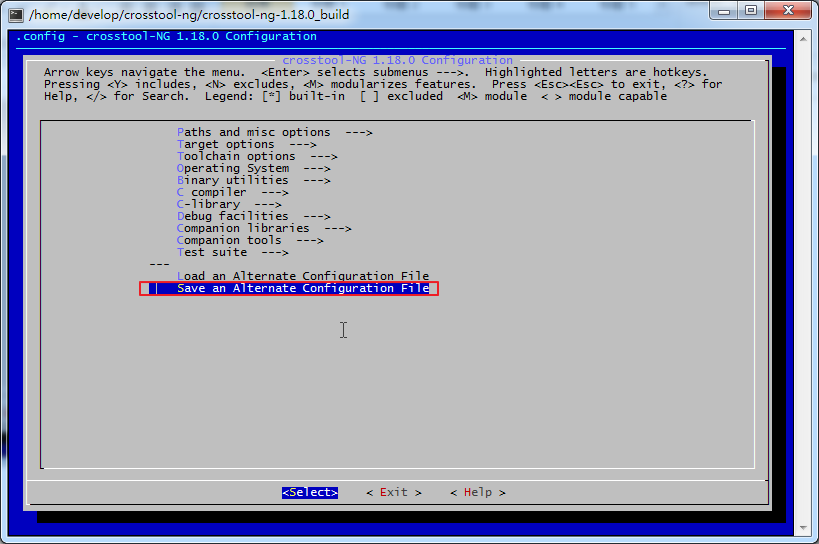Open Test suite submenu

click(x=232, y=252)
